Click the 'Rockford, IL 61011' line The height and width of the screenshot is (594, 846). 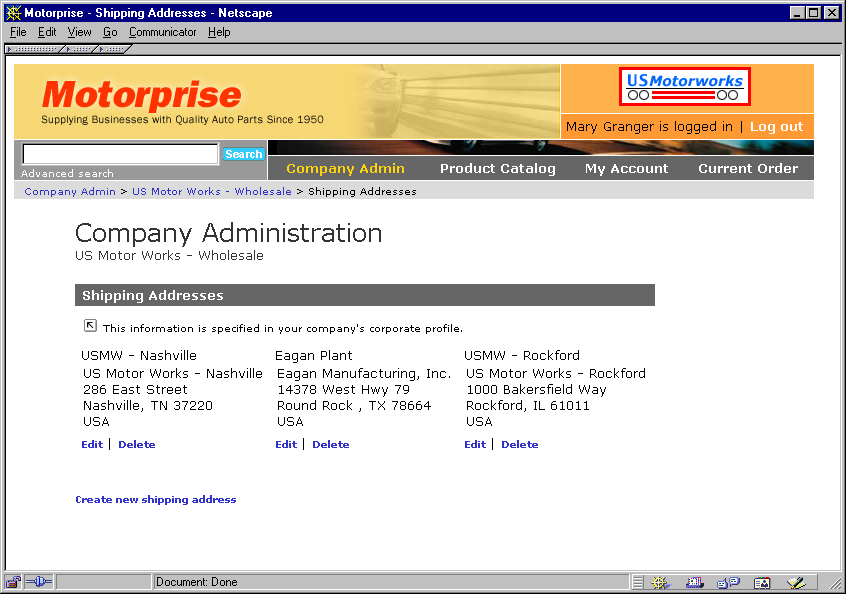(528, 406)
